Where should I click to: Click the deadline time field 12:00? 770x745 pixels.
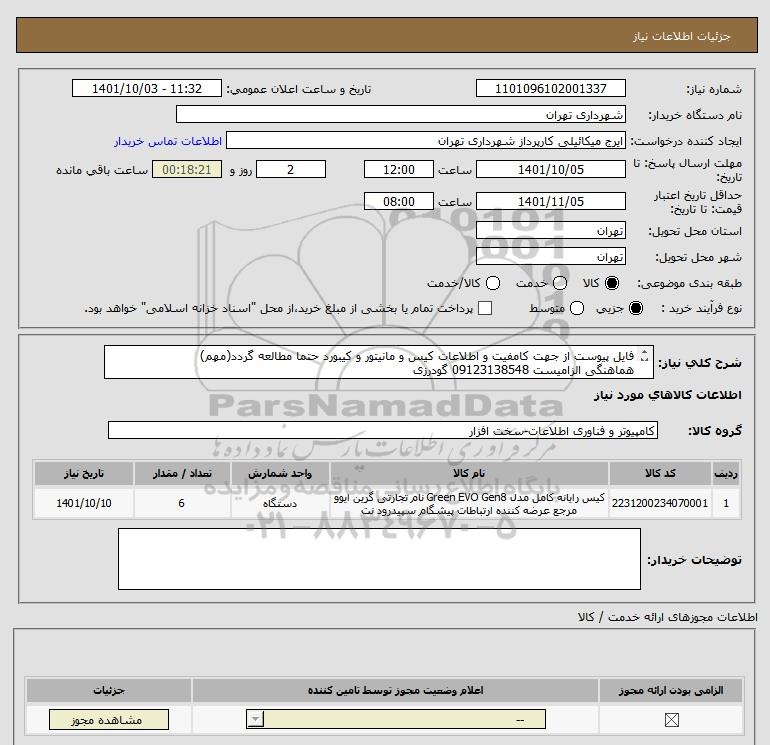pos(399,169)
